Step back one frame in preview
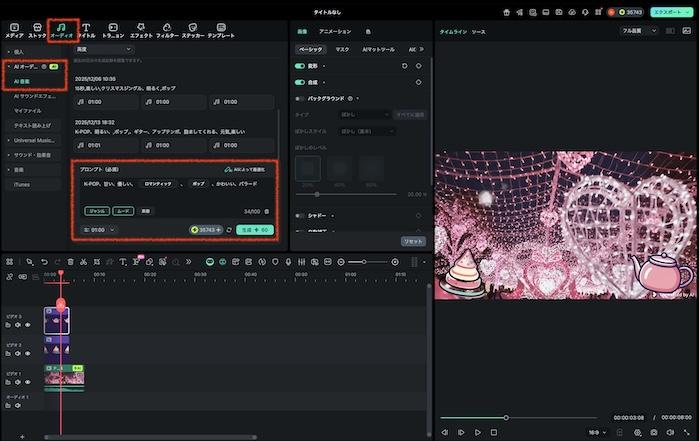This screenshot has height=441, width=699. click(444, 433)
